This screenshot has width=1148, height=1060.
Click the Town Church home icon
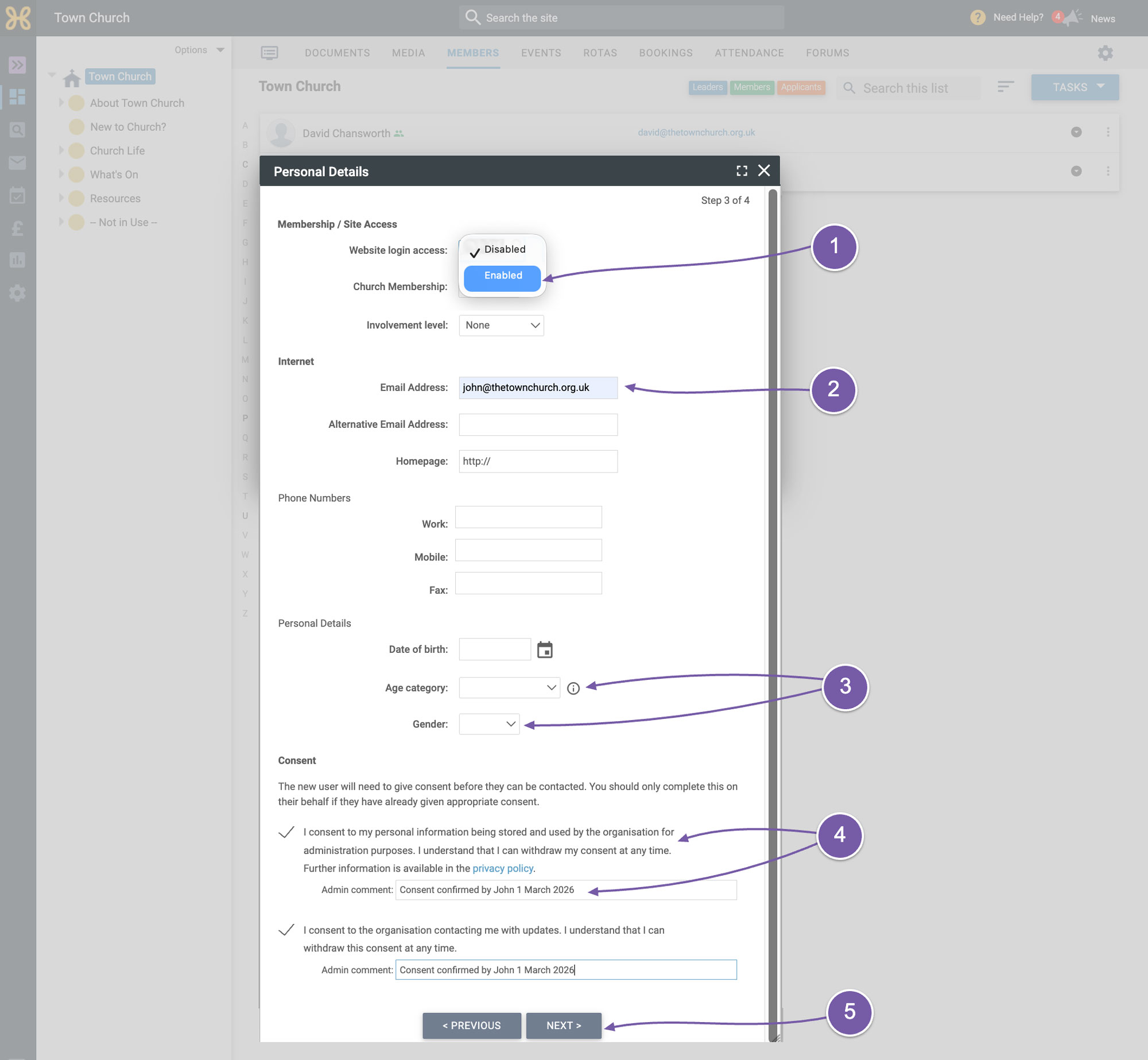coord(72,78)
